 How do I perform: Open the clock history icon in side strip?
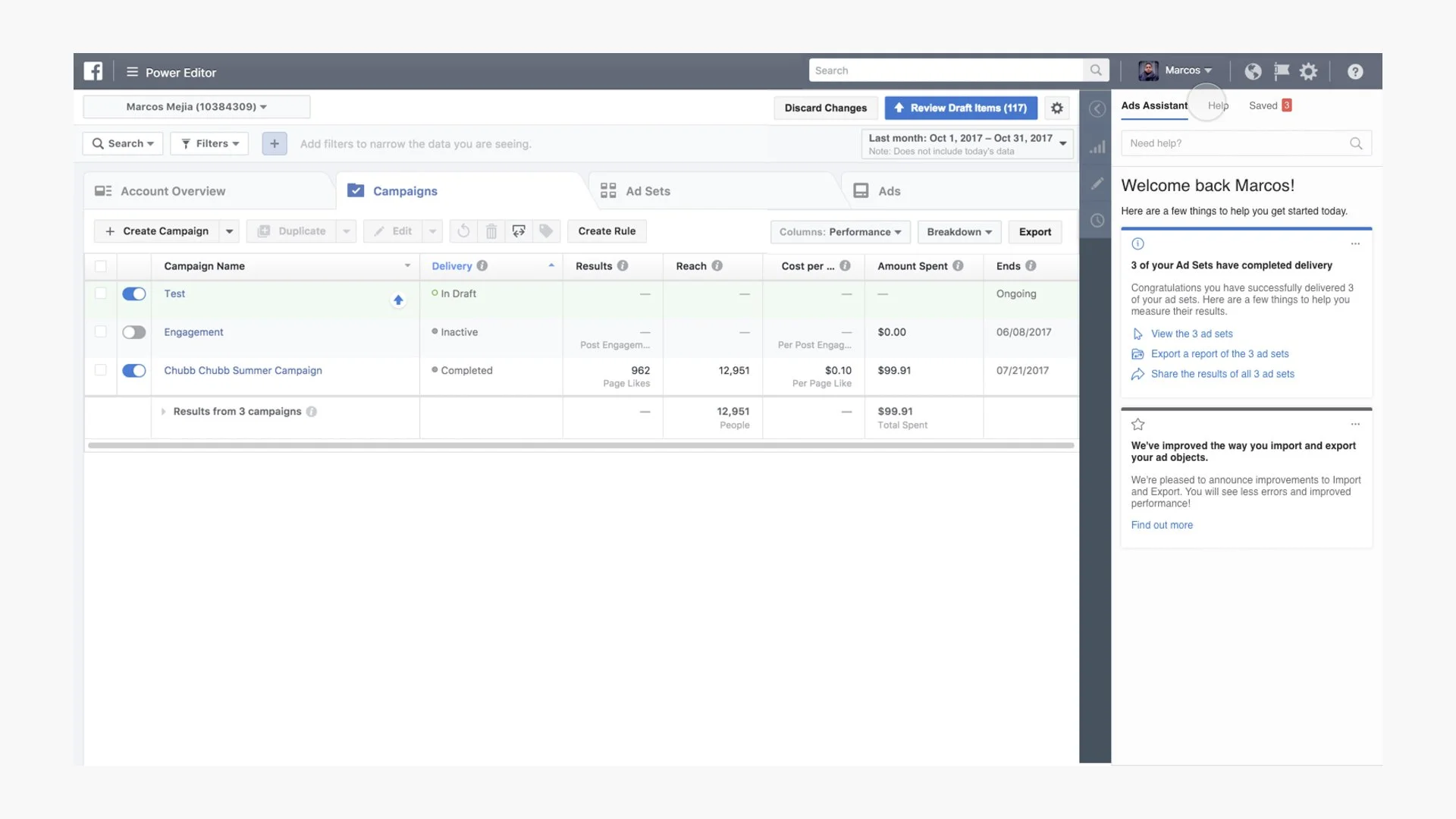tap(1097, 221)
